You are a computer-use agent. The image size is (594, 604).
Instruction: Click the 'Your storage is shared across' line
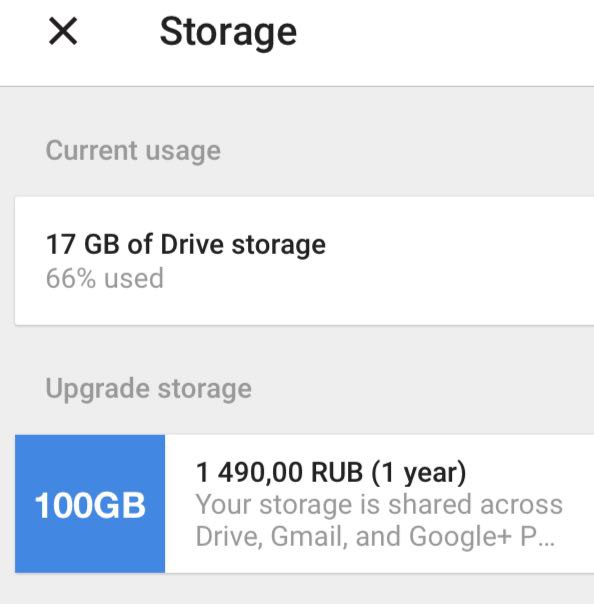pos(379,504)
